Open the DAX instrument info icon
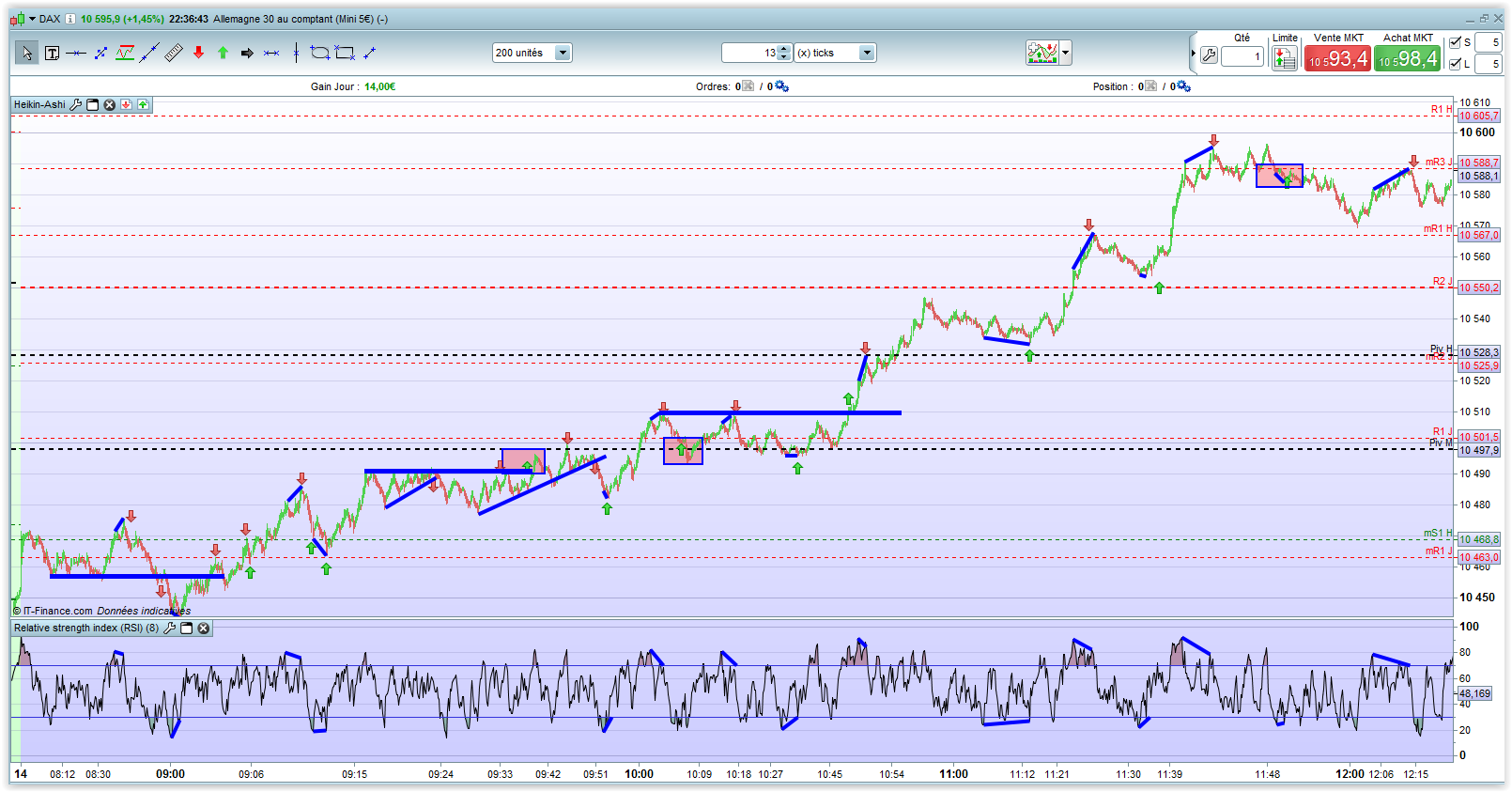Screen dimensions: 1512x792 tap(70, 19)
